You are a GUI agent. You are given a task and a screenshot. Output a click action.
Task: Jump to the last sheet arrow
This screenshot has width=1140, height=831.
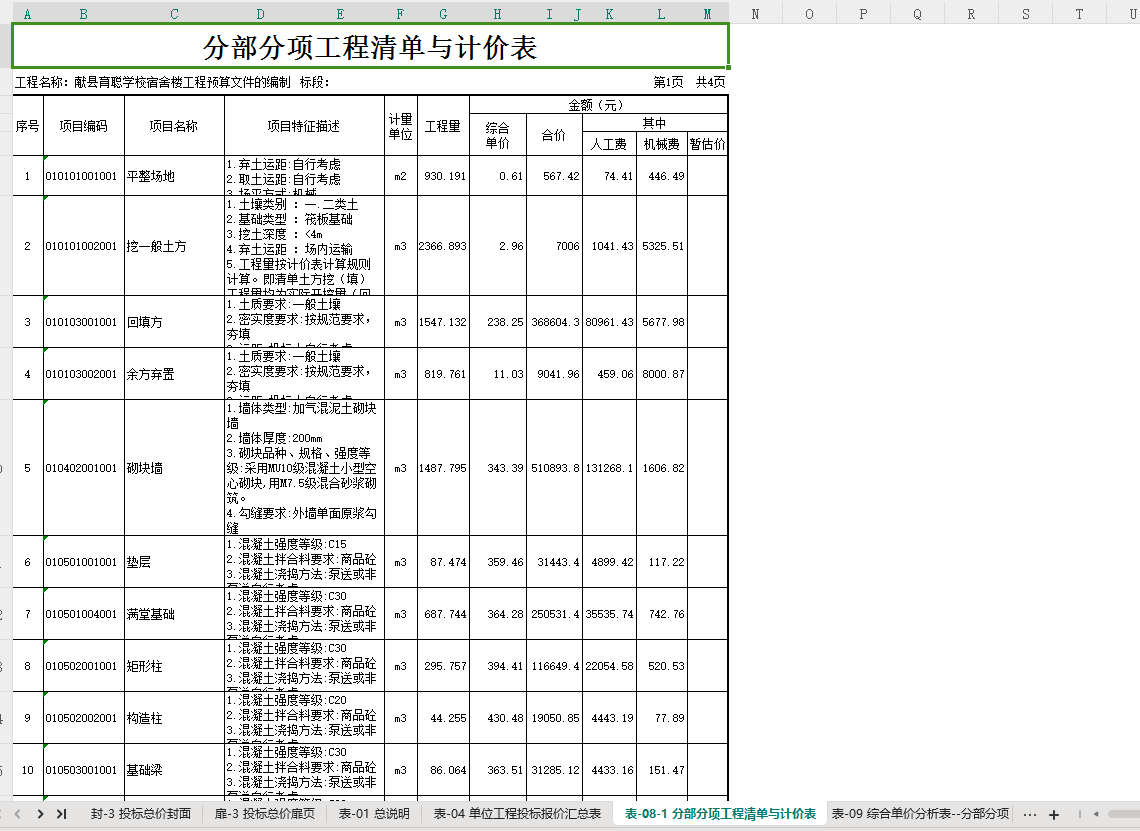pyautogui.click(x=62, y=814)
